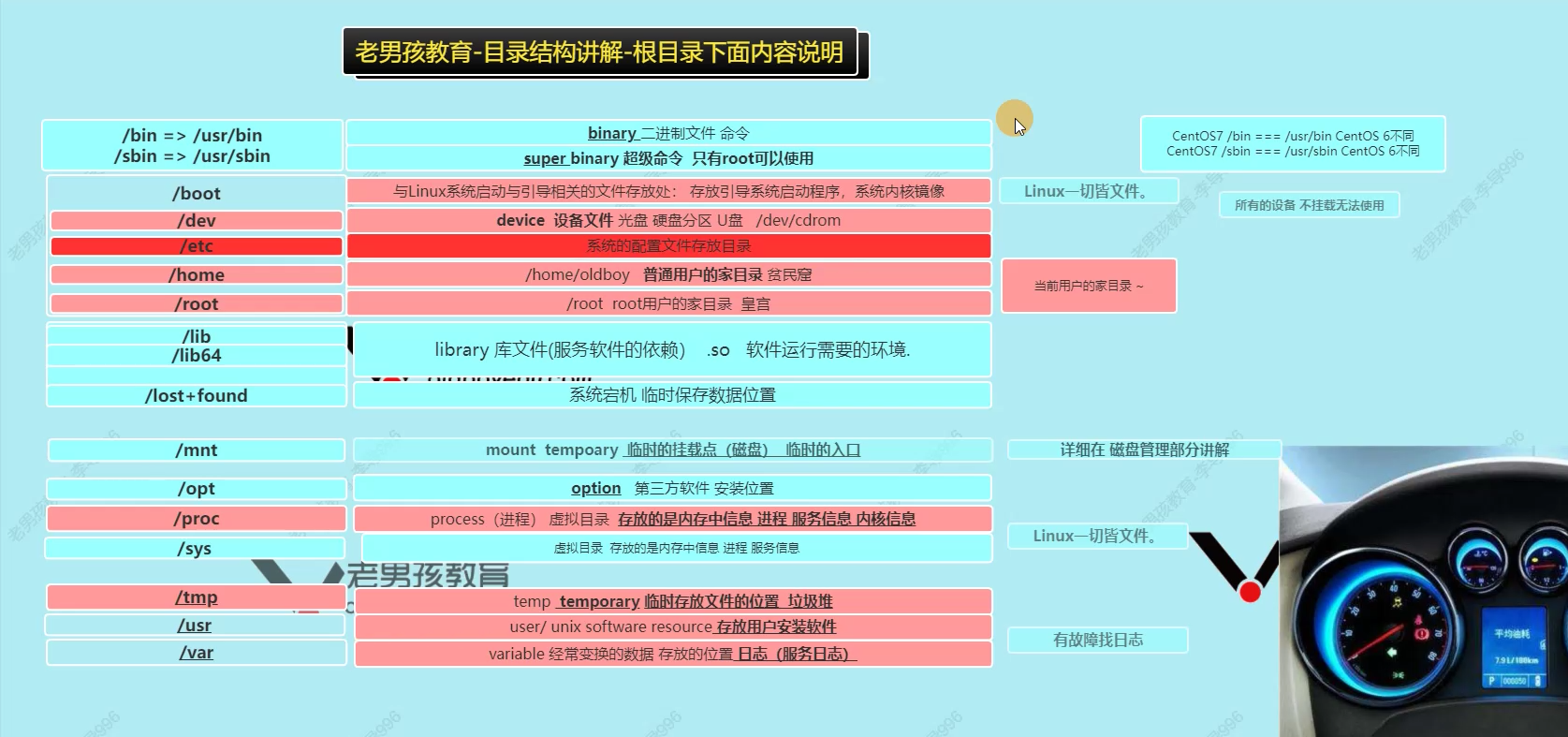Click '系统宕机 临时保存数据位置' description
Screen dimensions: 1568x737
(672, 395)
